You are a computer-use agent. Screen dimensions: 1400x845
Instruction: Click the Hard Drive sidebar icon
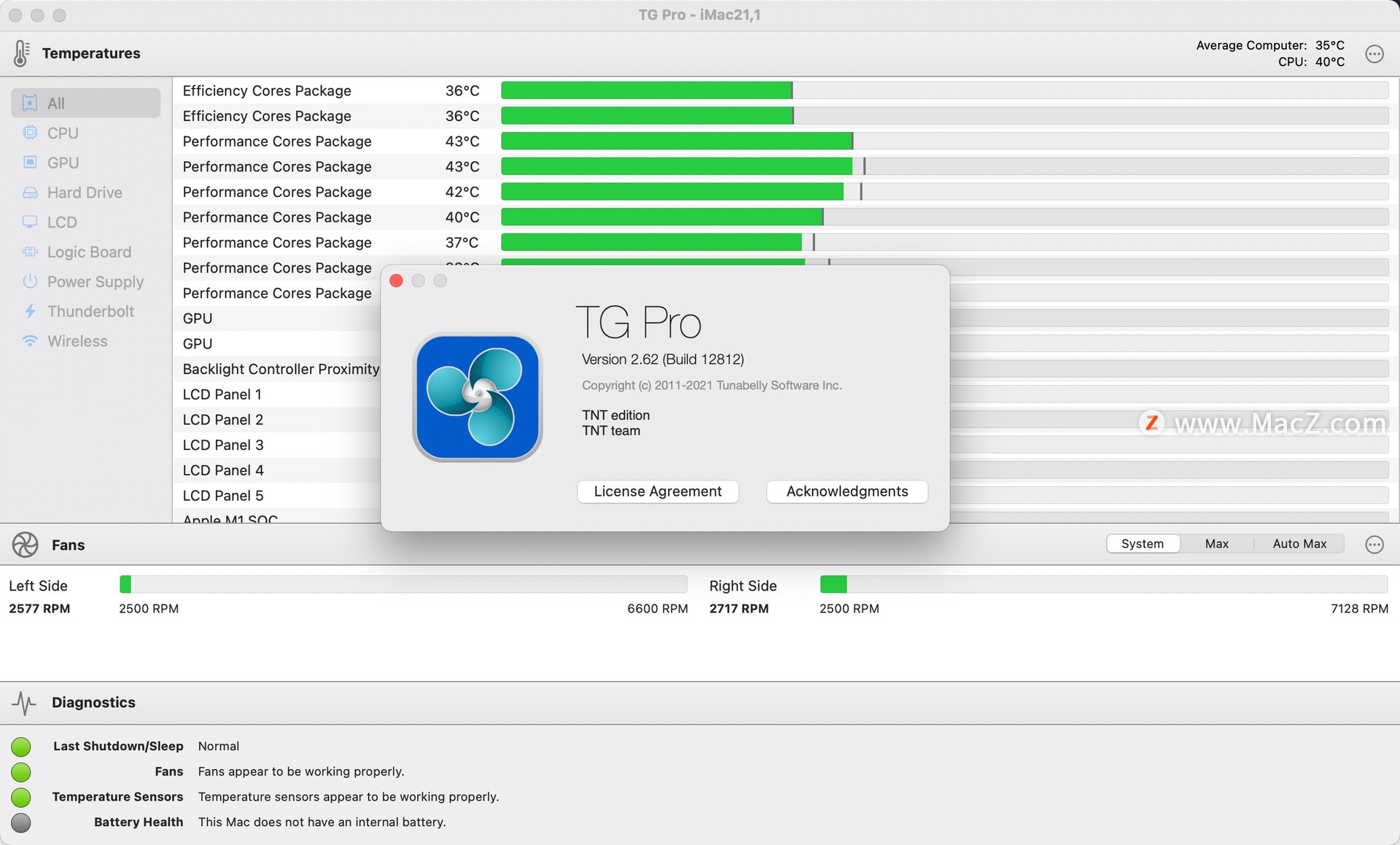click(x=30, y=192)
